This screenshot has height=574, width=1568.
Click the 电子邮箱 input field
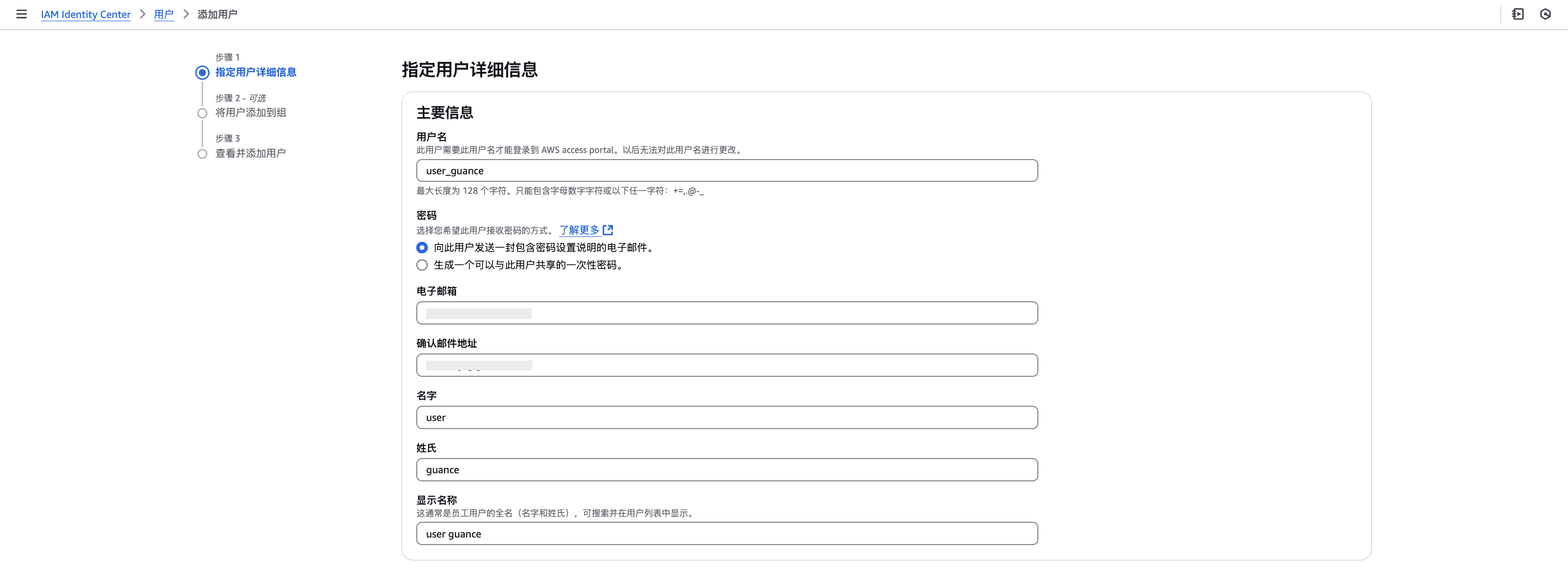(727, 314)
